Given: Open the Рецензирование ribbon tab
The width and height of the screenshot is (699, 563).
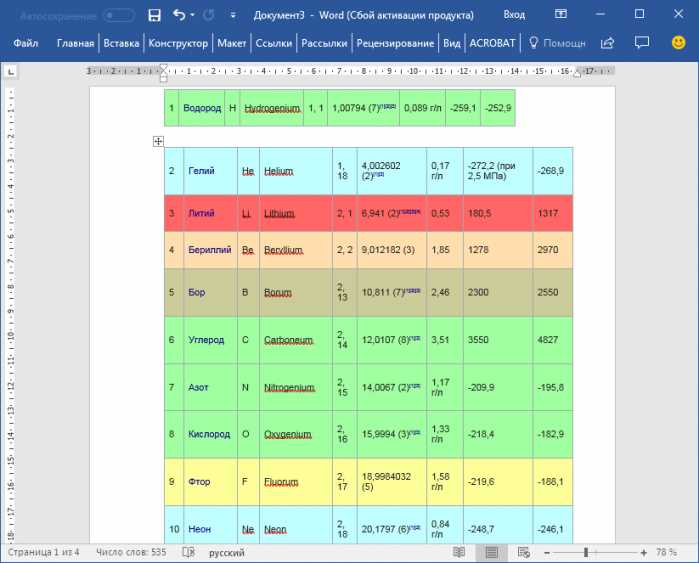Looking at the screenshot, I should [395, 43].
